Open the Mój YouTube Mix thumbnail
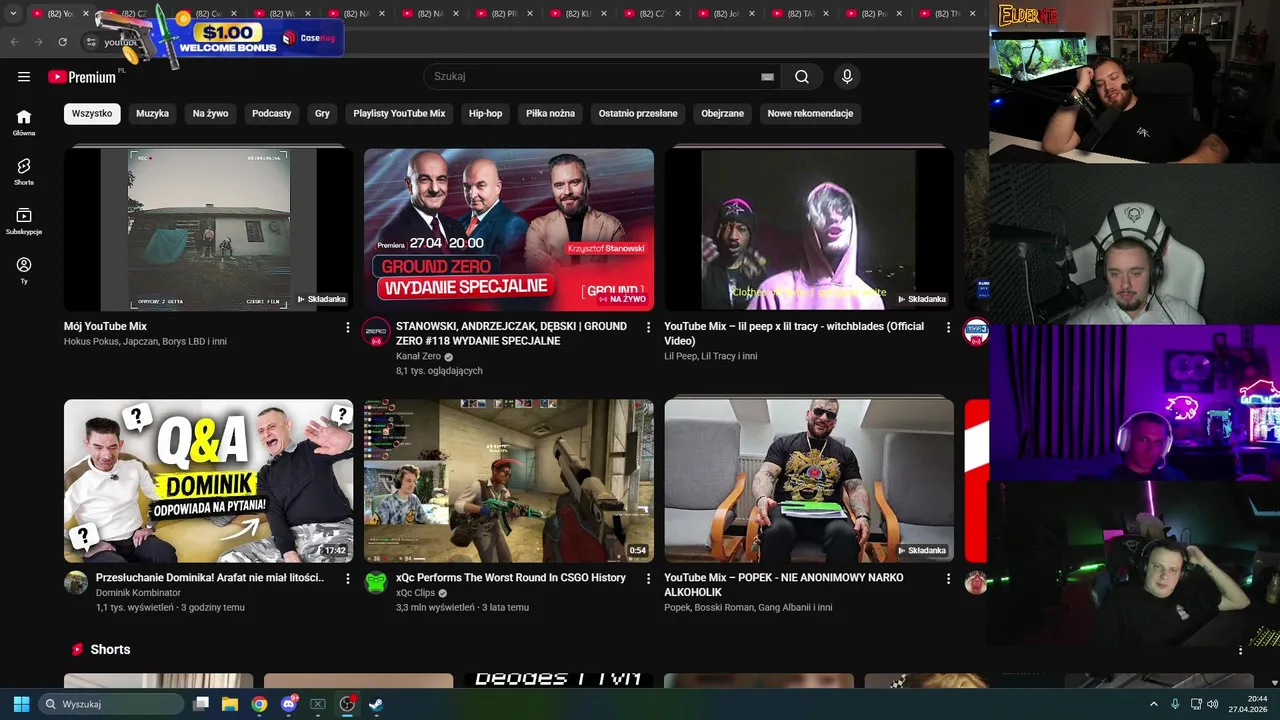 [x=208, y=229]
